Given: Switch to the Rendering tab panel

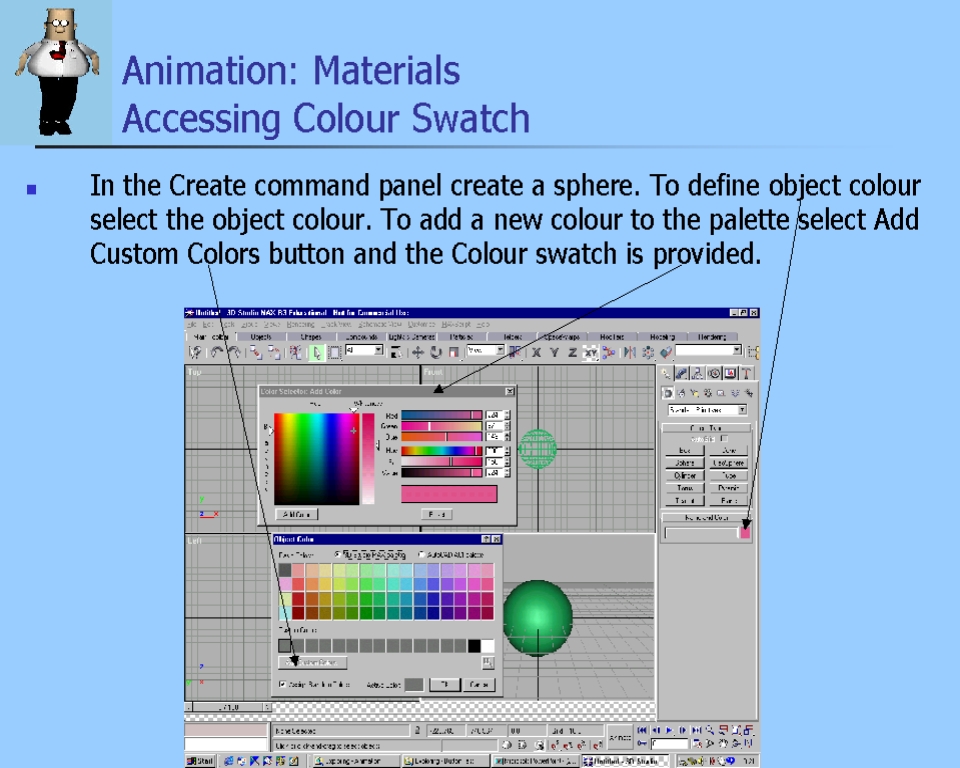Looking at the screenshot, I should (x=712, y=337).
